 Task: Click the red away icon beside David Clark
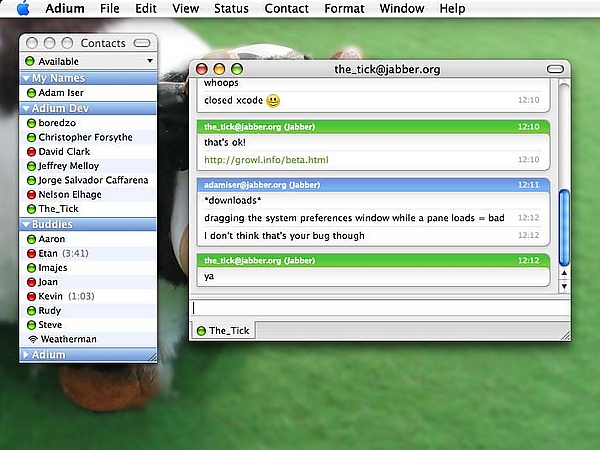tap(31, 152)
